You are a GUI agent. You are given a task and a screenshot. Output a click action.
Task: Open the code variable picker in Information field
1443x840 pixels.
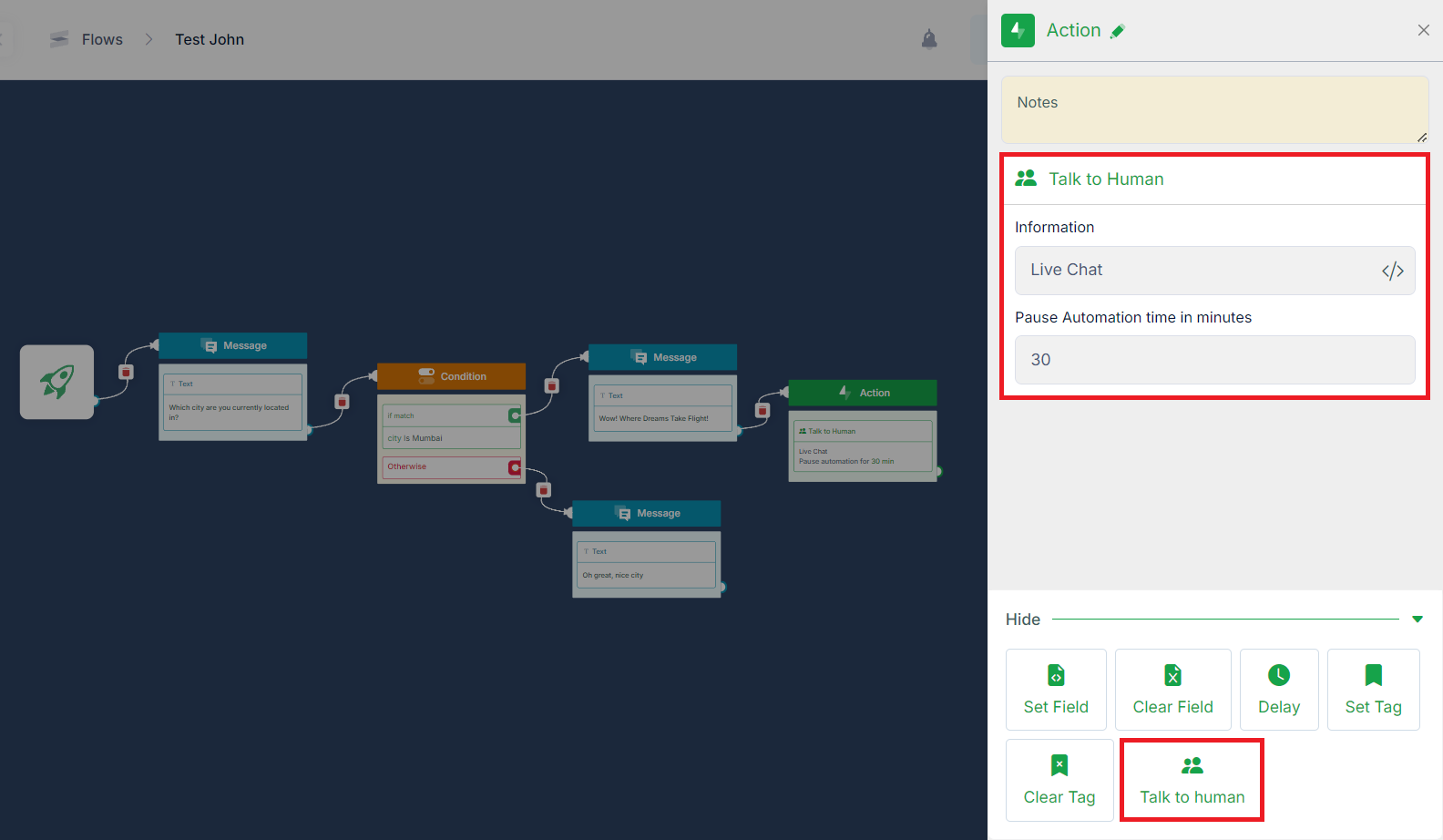tap(1393, 271)
